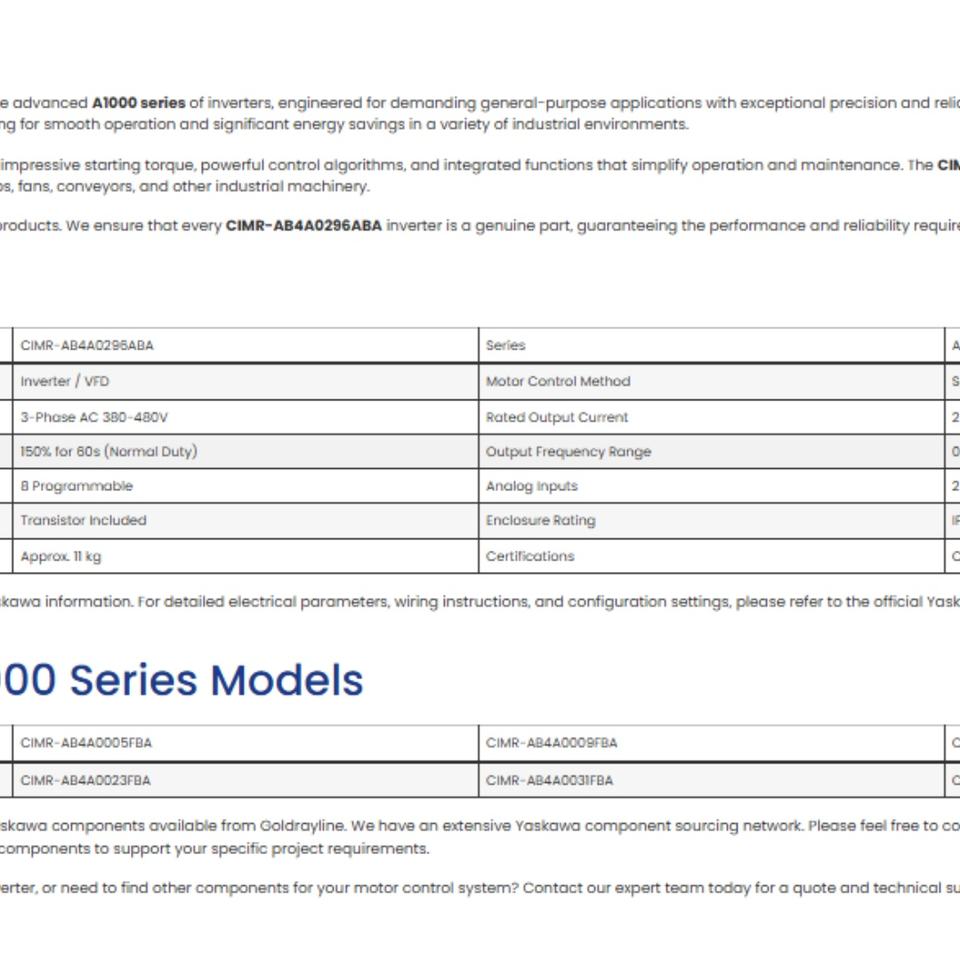Image resolution: width=960 pixels, height=960 pixels.
Task: Select the Inverter / VFD cell
Action: [246, 381]
